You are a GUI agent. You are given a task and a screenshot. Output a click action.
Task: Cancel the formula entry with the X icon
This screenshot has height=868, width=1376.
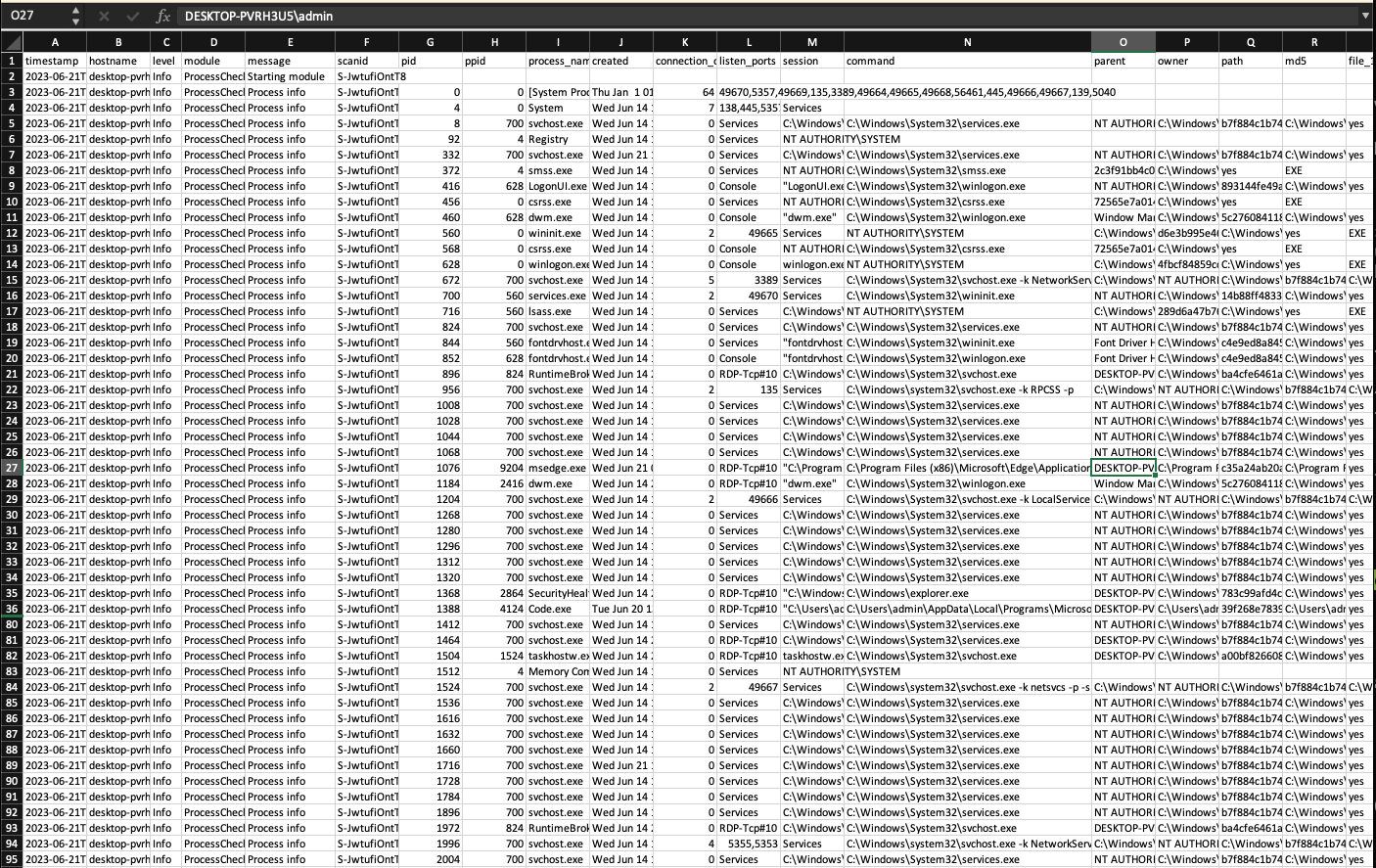pos(105,16)
